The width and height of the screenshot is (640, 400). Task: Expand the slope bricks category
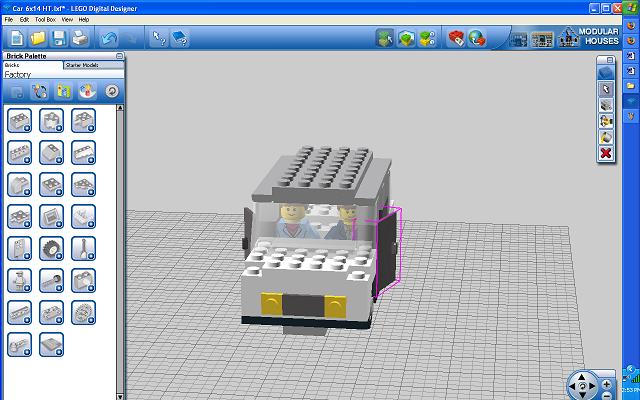coord(51,152)
